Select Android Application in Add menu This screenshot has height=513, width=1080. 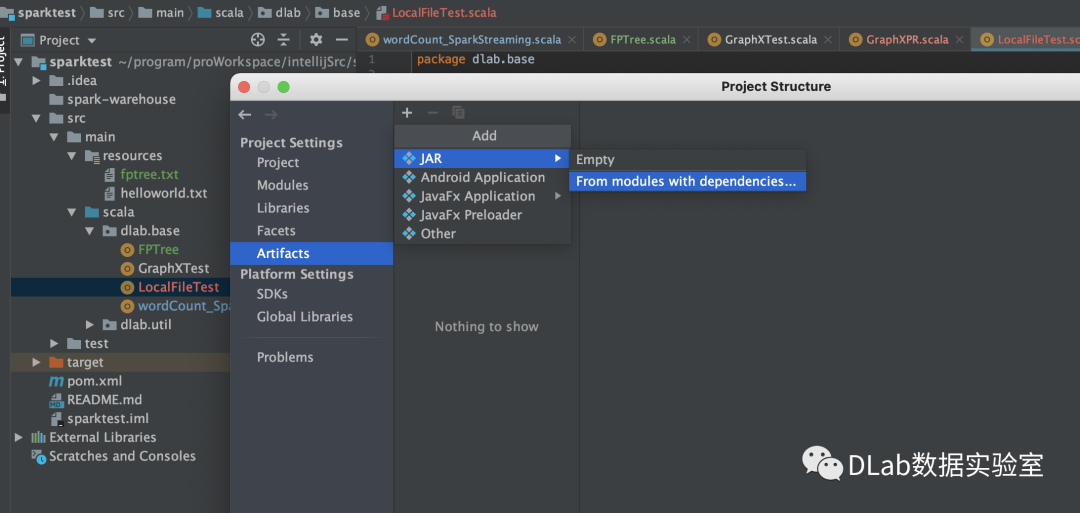point(482,177)
